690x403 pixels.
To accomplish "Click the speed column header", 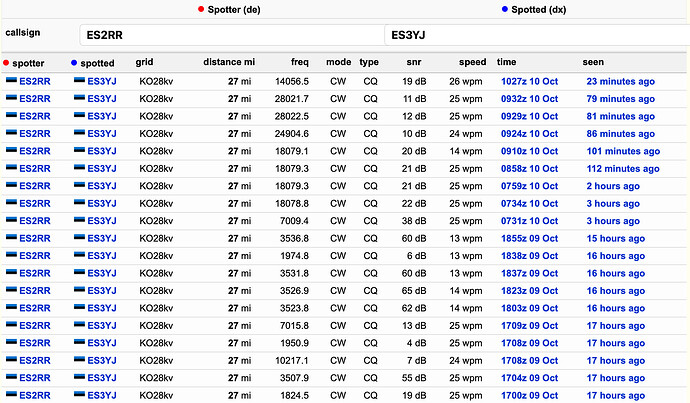I will pyautogui.click(x=473, y=62).
